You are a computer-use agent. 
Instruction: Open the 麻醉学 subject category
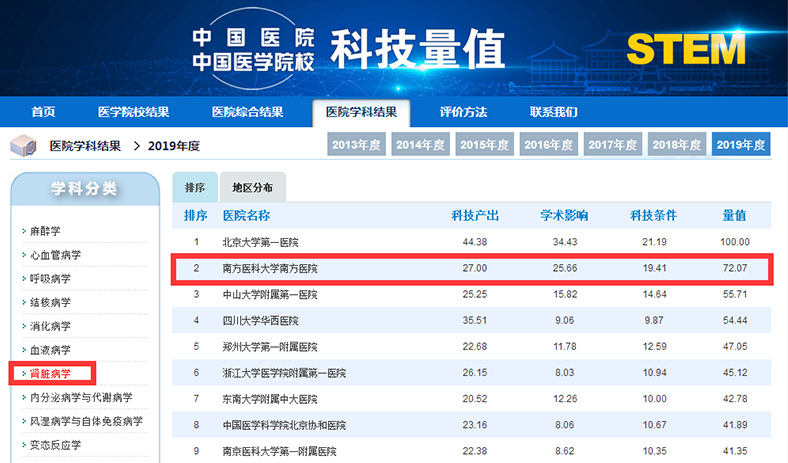pos(45,231)
